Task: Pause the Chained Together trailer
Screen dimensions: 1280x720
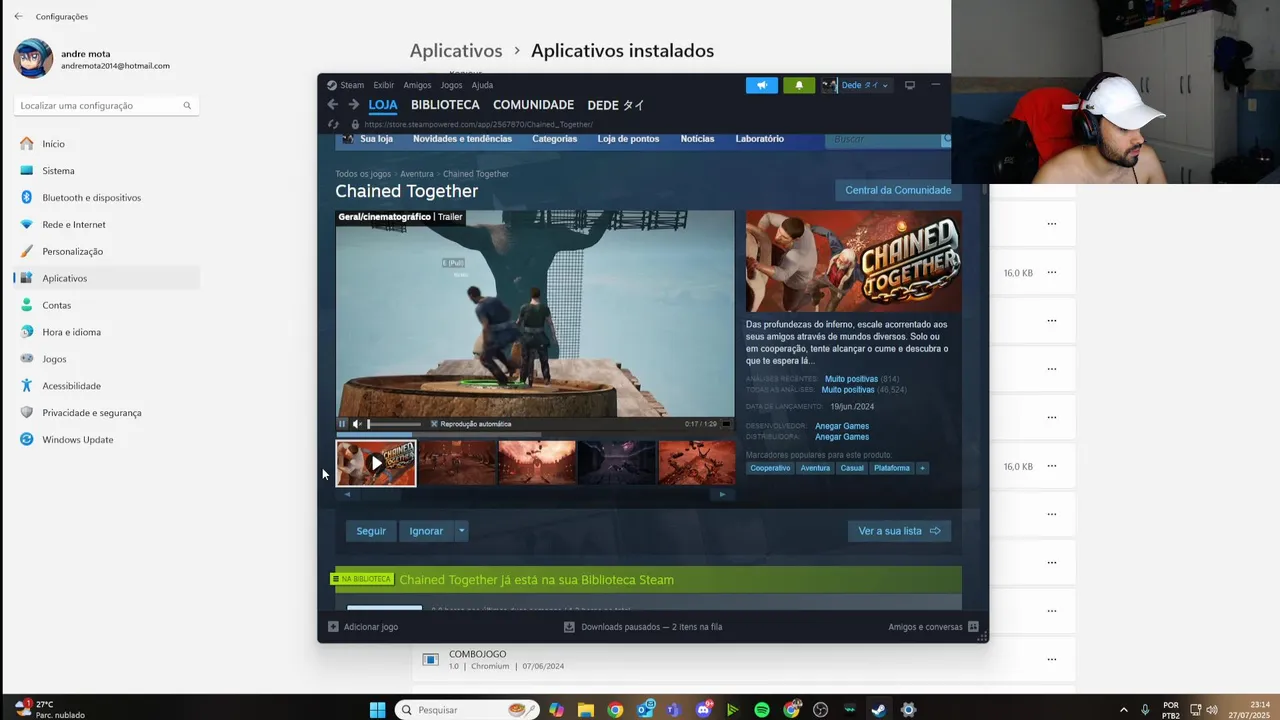Action: [342, 424]
